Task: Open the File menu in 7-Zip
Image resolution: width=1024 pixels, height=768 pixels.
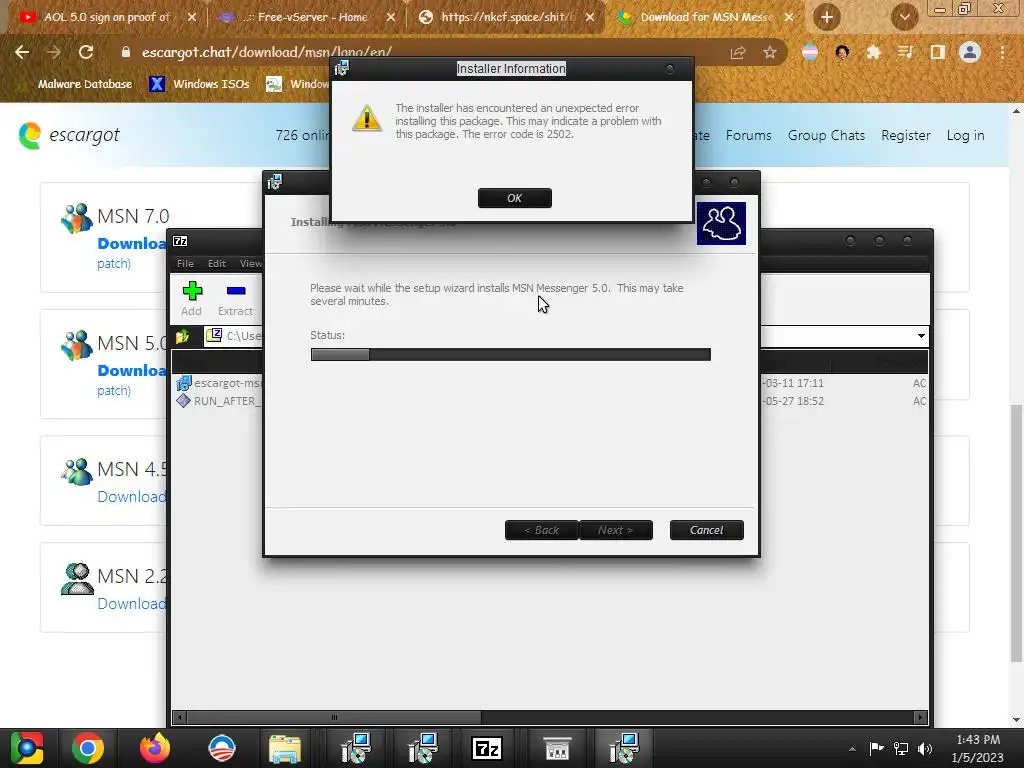Action: pos(185,263)
